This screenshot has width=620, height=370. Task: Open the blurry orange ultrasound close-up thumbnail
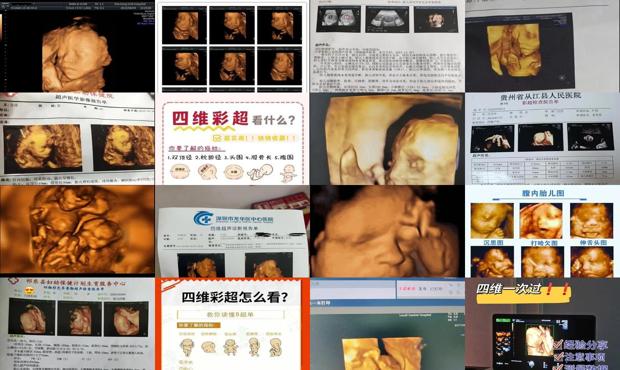[77, 231]
